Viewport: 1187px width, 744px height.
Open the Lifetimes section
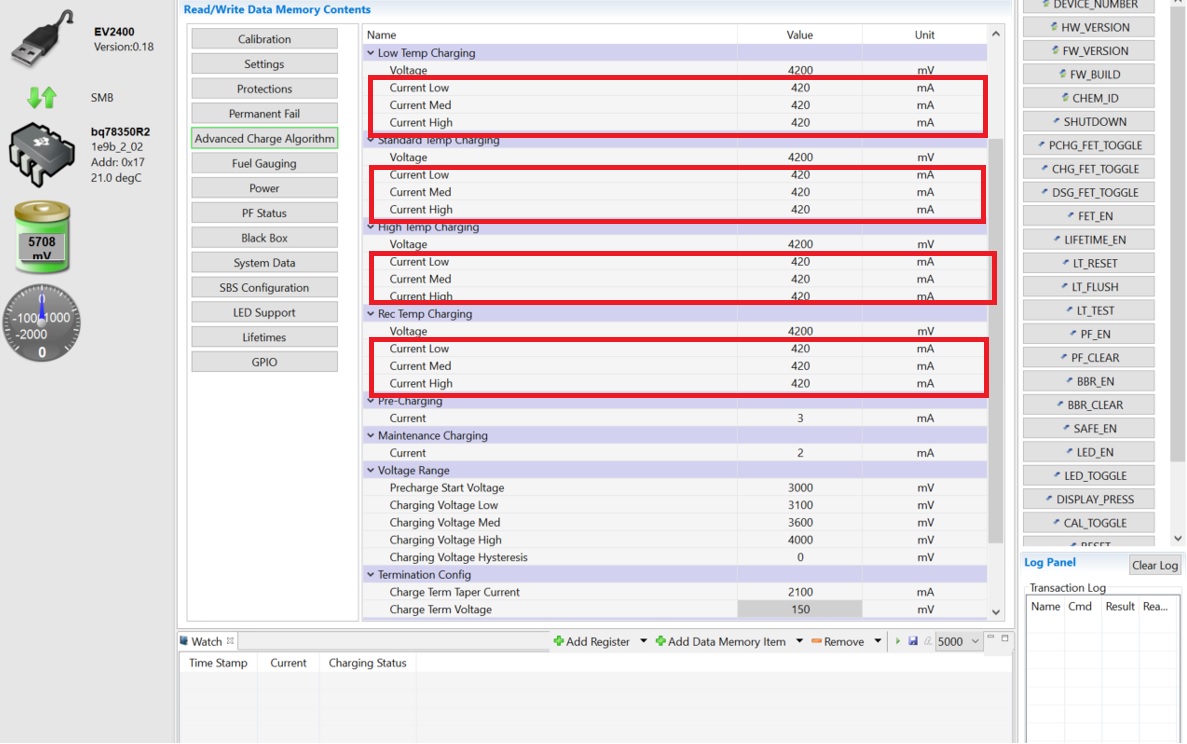264,337
